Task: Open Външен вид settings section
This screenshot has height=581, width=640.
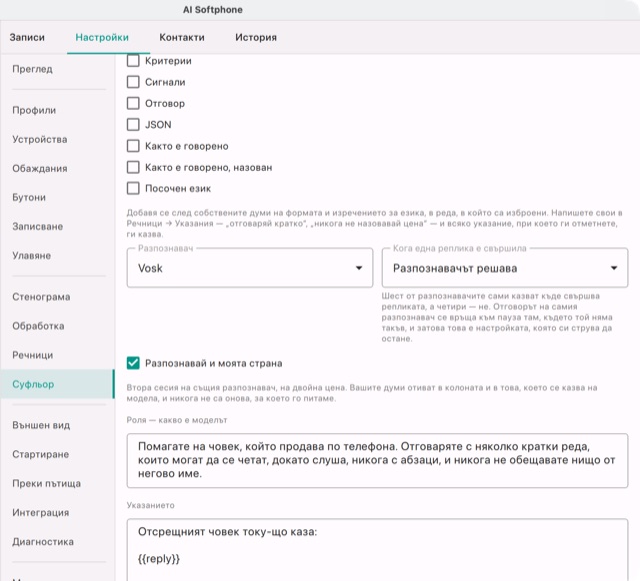Action: click(x=57, y=425)
